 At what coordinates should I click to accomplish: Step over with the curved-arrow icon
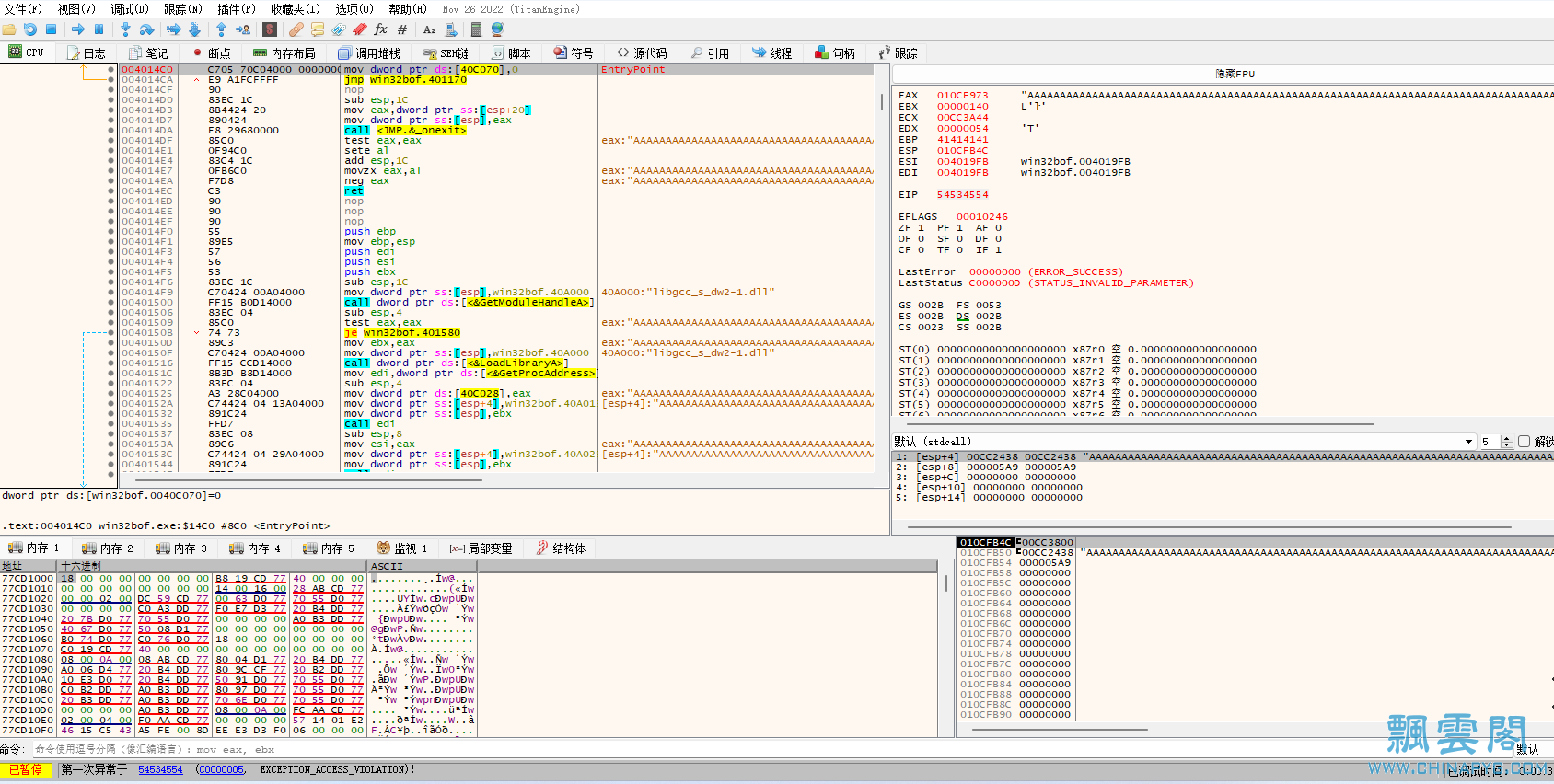[x=146, y=29]
